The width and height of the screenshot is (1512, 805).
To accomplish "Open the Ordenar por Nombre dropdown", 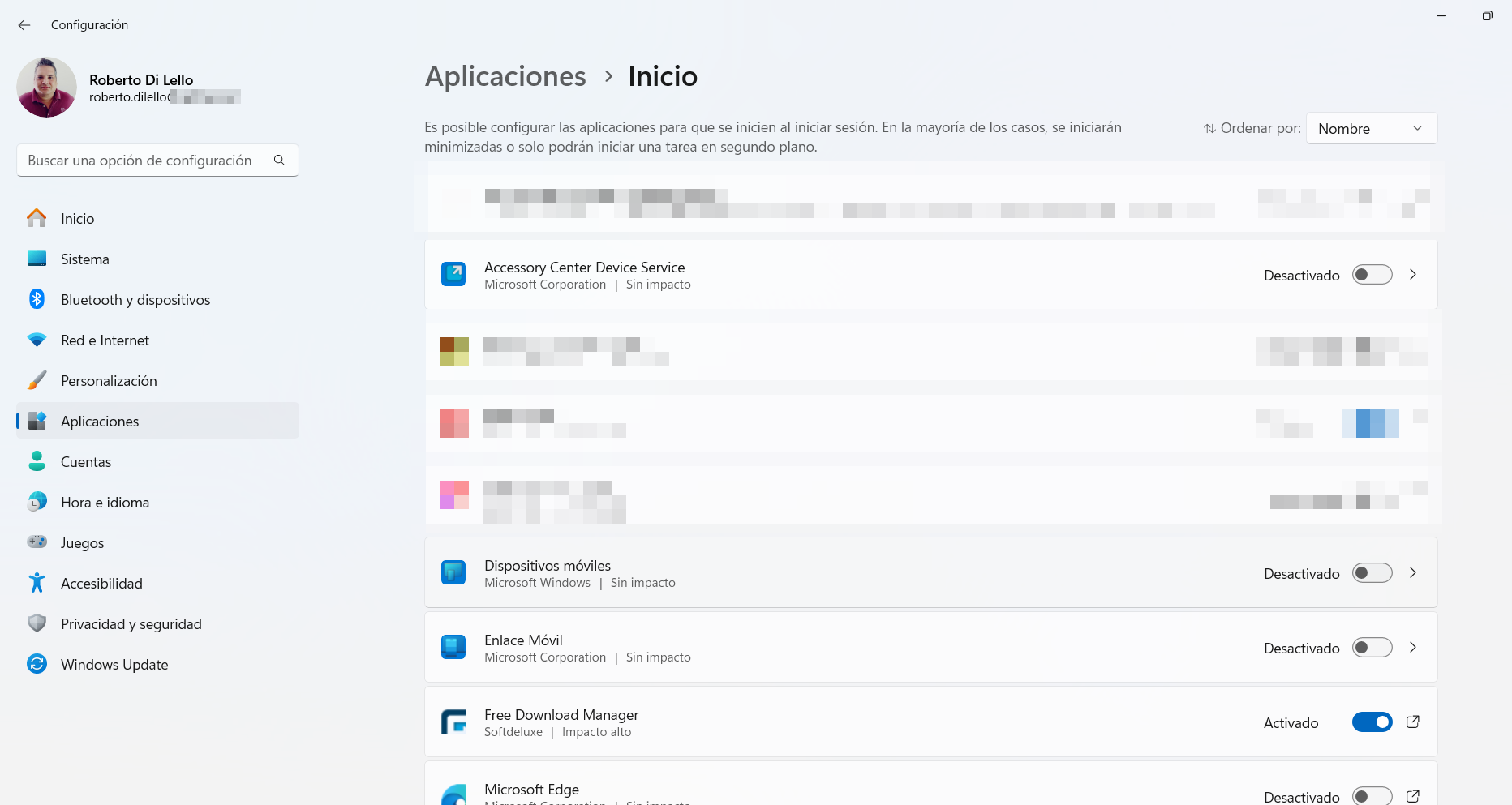I will pyautogui.click(x=1371, y=128).
